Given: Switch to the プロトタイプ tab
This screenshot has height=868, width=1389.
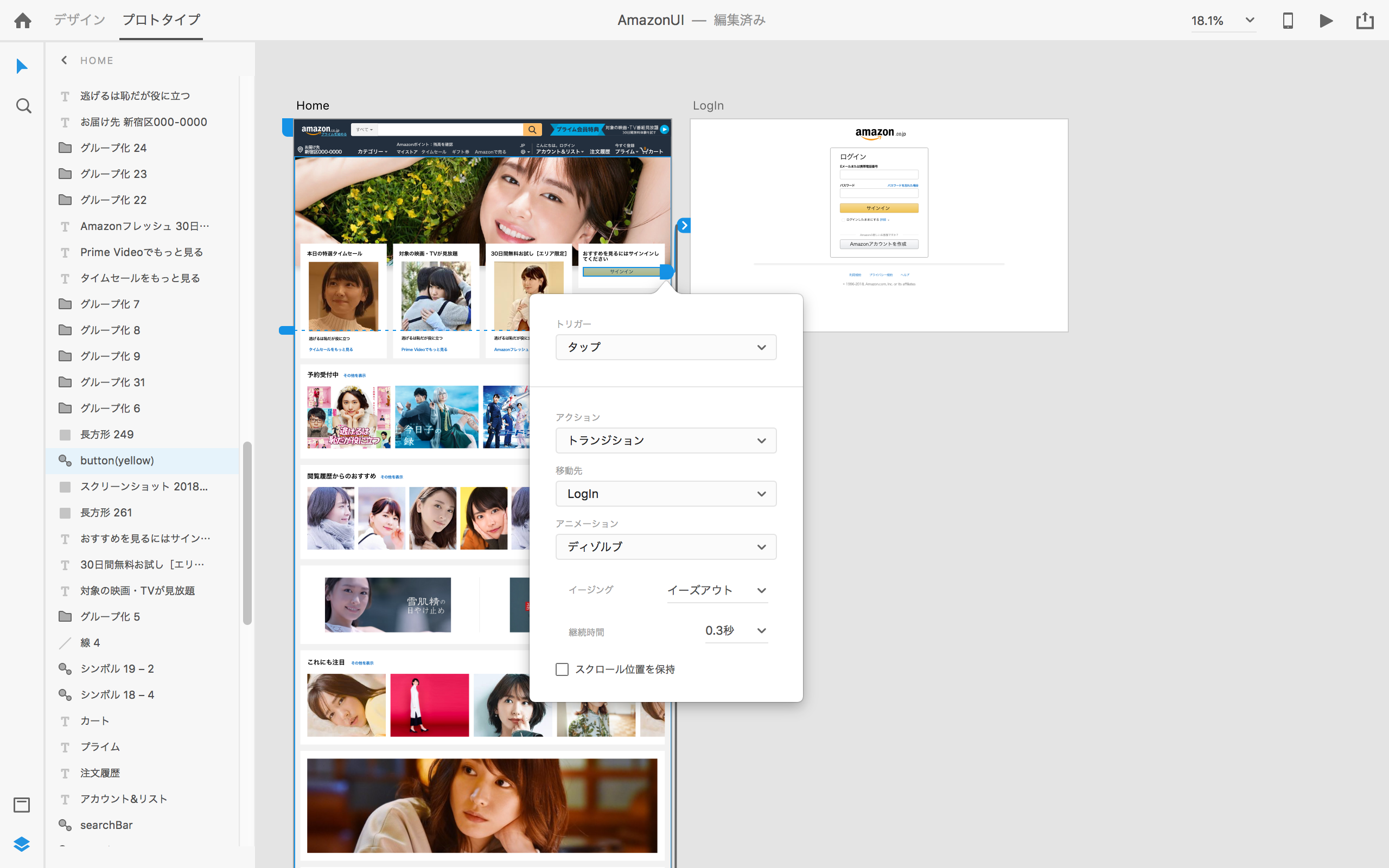Looking at the screenshot, I should (161, 20).
